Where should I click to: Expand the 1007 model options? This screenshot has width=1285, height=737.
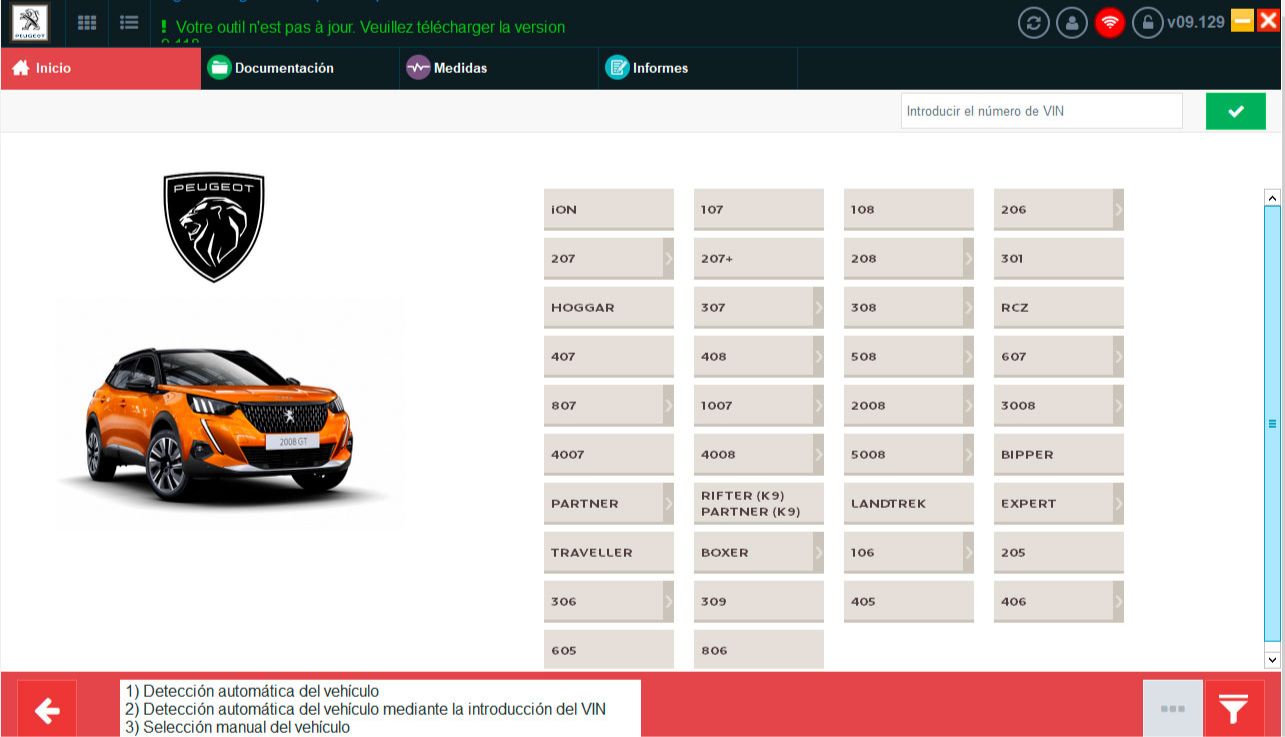(819, 405)
